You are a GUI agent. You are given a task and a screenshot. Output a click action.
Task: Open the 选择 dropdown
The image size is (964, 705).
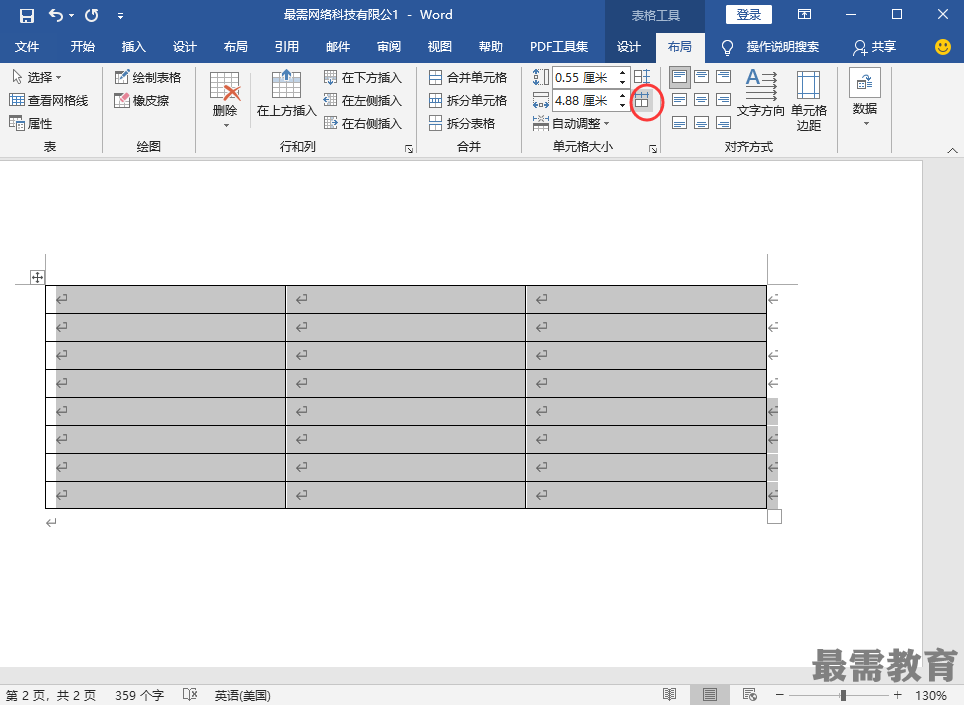[37, 77]
